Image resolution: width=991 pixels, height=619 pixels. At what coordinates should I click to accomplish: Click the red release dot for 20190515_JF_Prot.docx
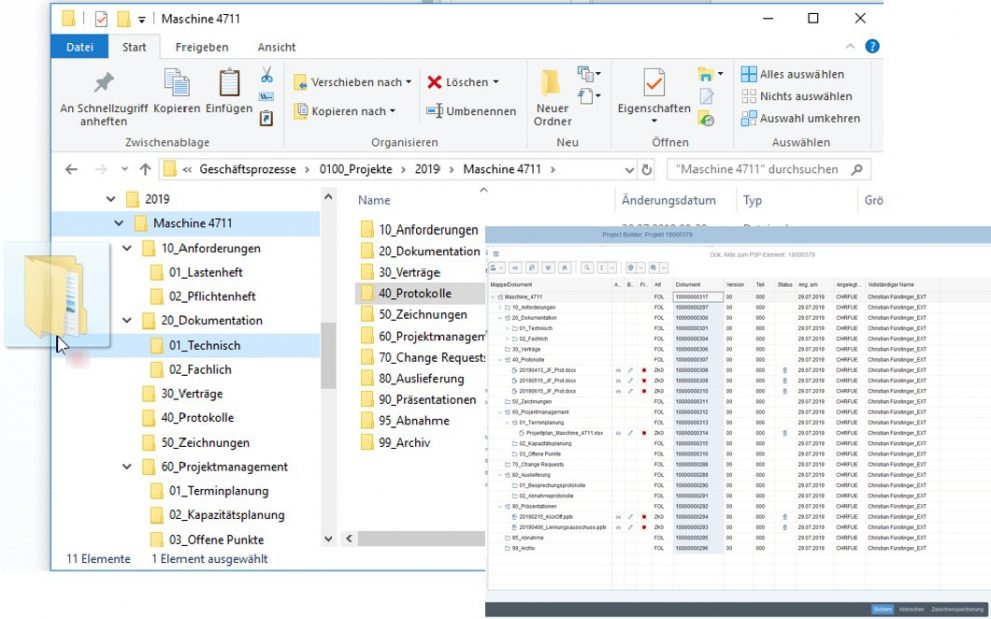pyautogui.click(x=643, y=381)
